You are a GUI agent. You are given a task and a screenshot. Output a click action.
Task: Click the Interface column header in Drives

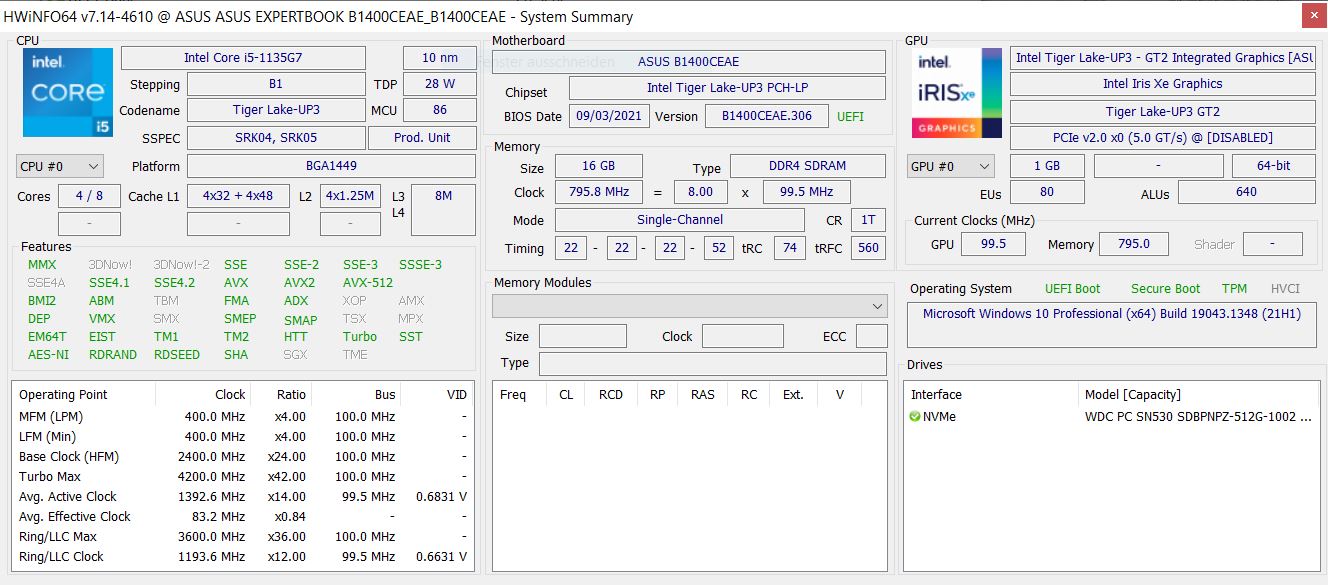[x=936, y=395]
